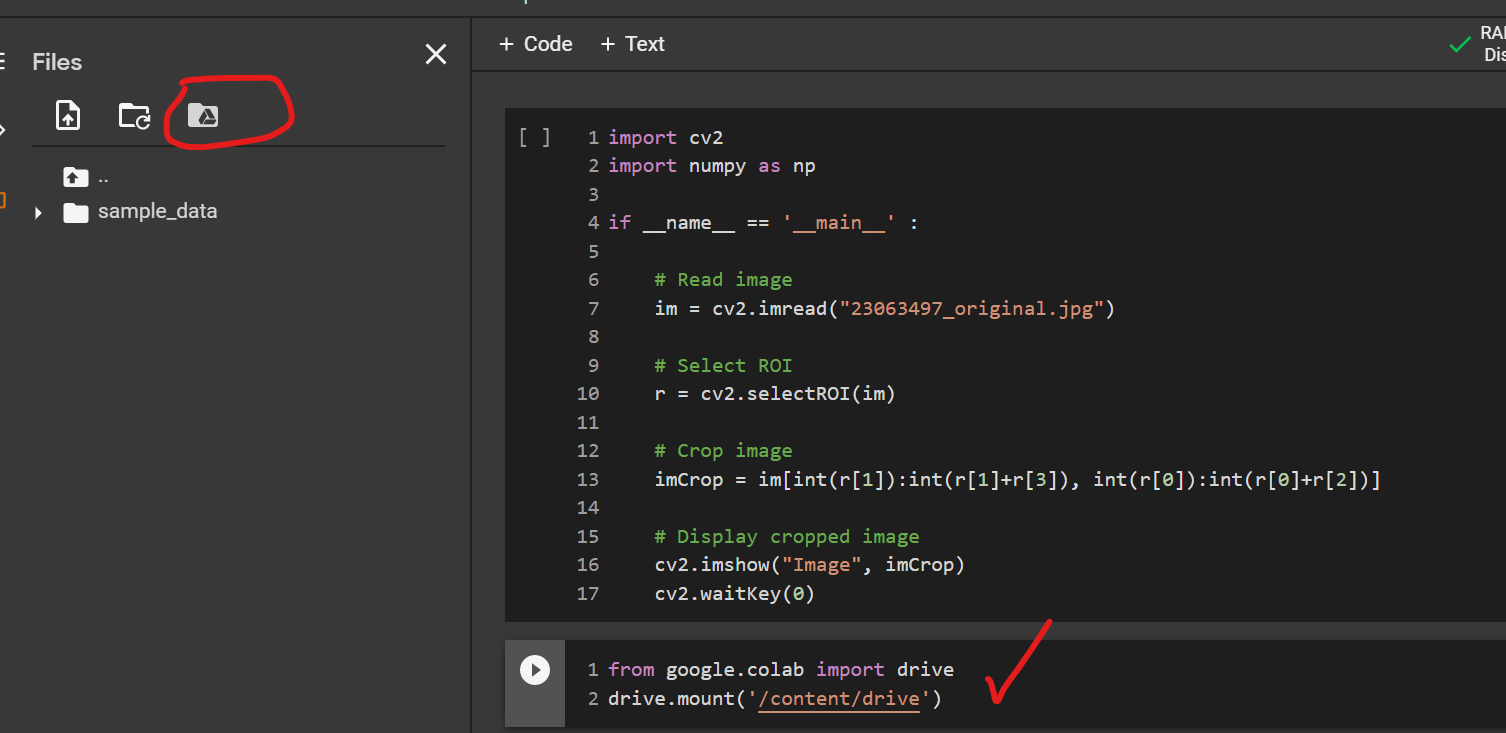Viewport: 1506px width, 733px height.
Task: Click the '/content/drive' path string
Action: (x=838, y=699)
